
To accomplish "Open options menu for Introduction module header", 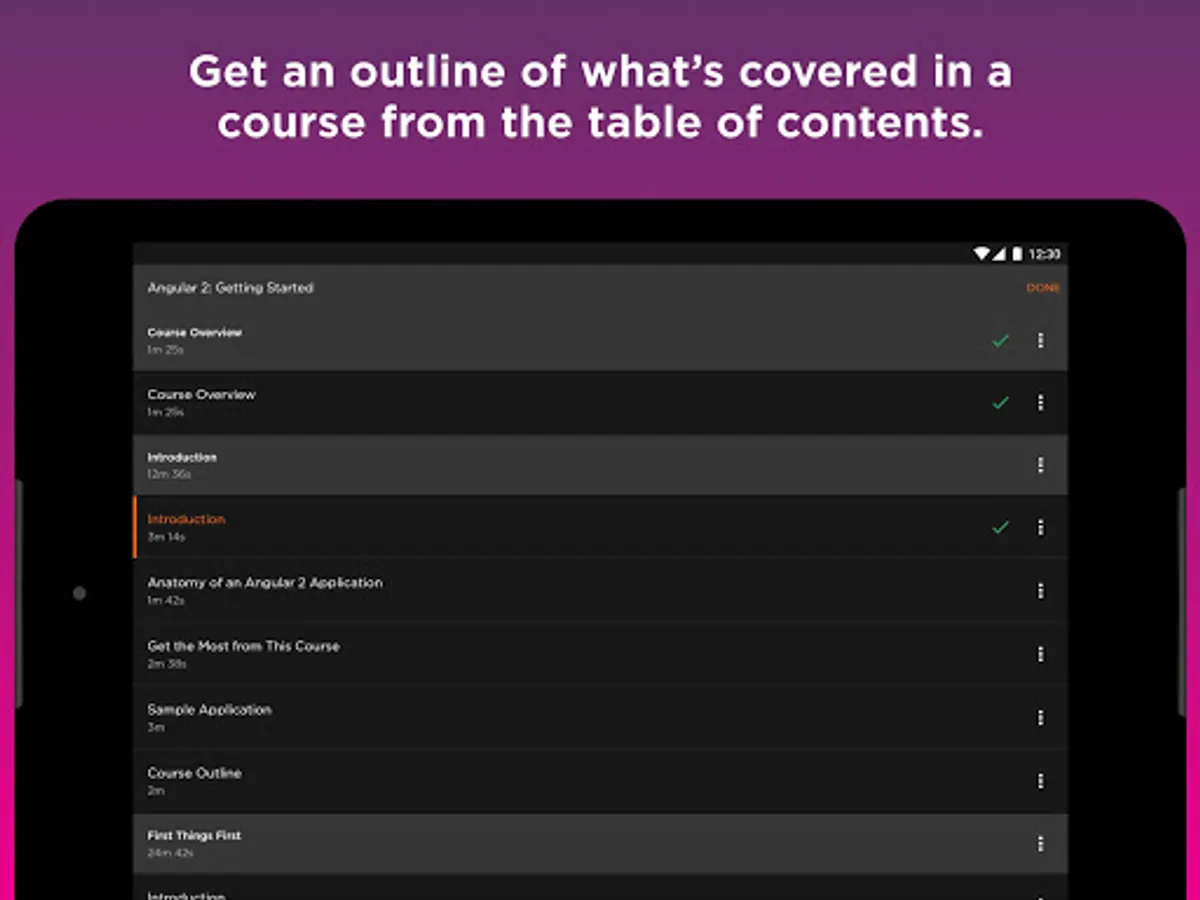I will 1040,465.
